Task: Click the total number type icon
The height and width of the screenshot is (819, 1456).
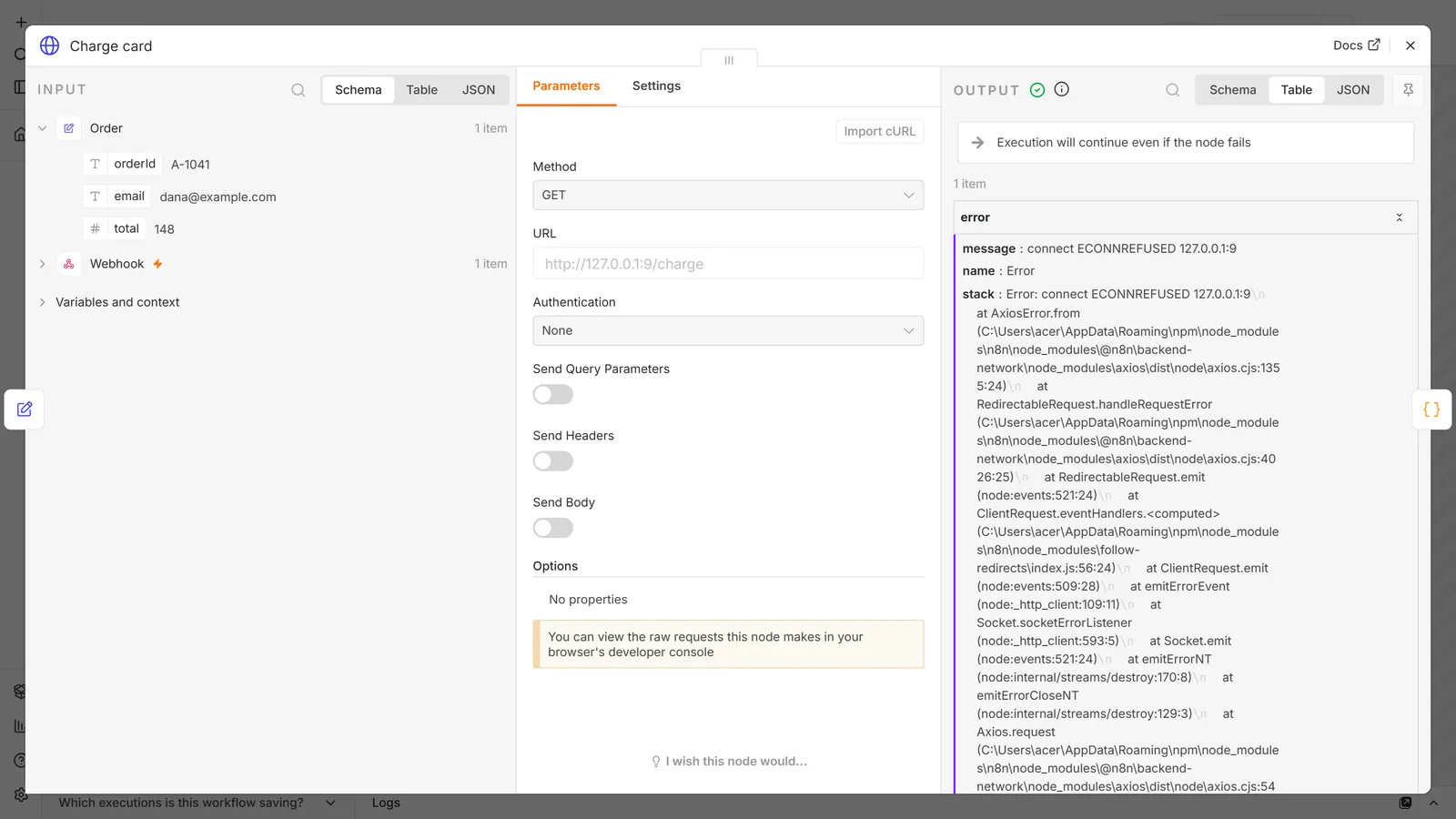Action: click(95, 228)
